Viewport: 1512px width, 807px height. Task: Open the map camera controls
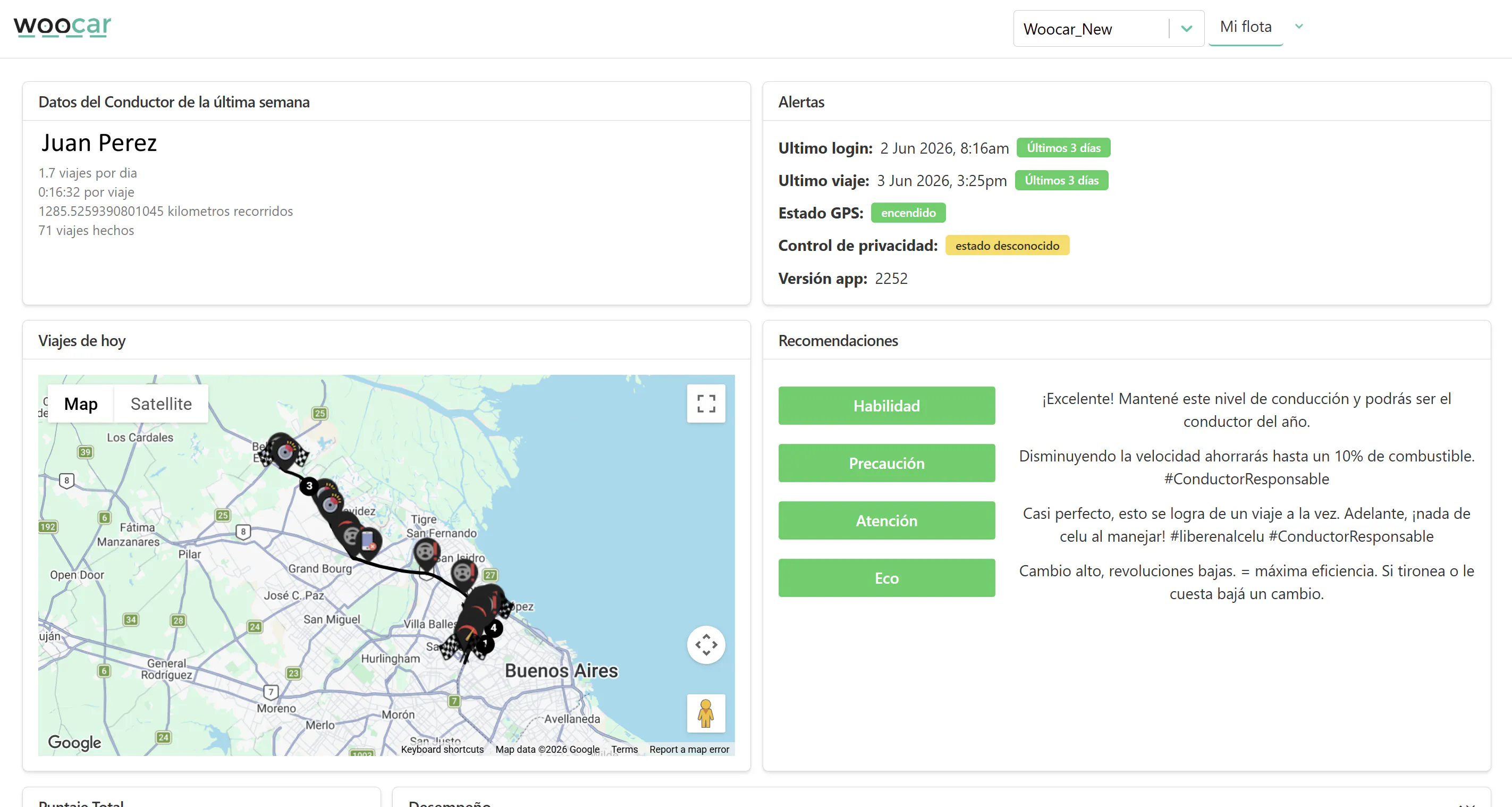tap(706, 645)
